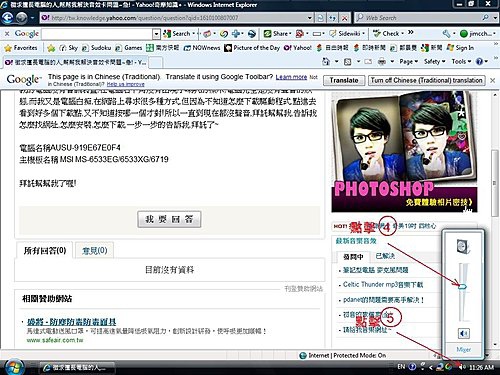The height and width of the screenshot is (375, 500).
Task: Select the 意見(0) tab
Action: click(x=95, y=250)
